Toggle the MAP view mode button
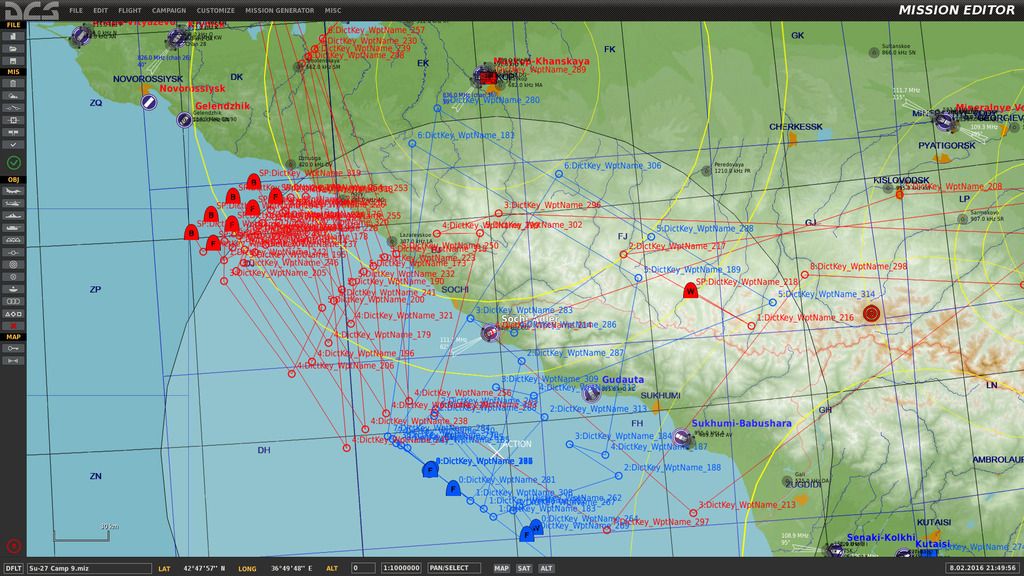 pos(501,568)
